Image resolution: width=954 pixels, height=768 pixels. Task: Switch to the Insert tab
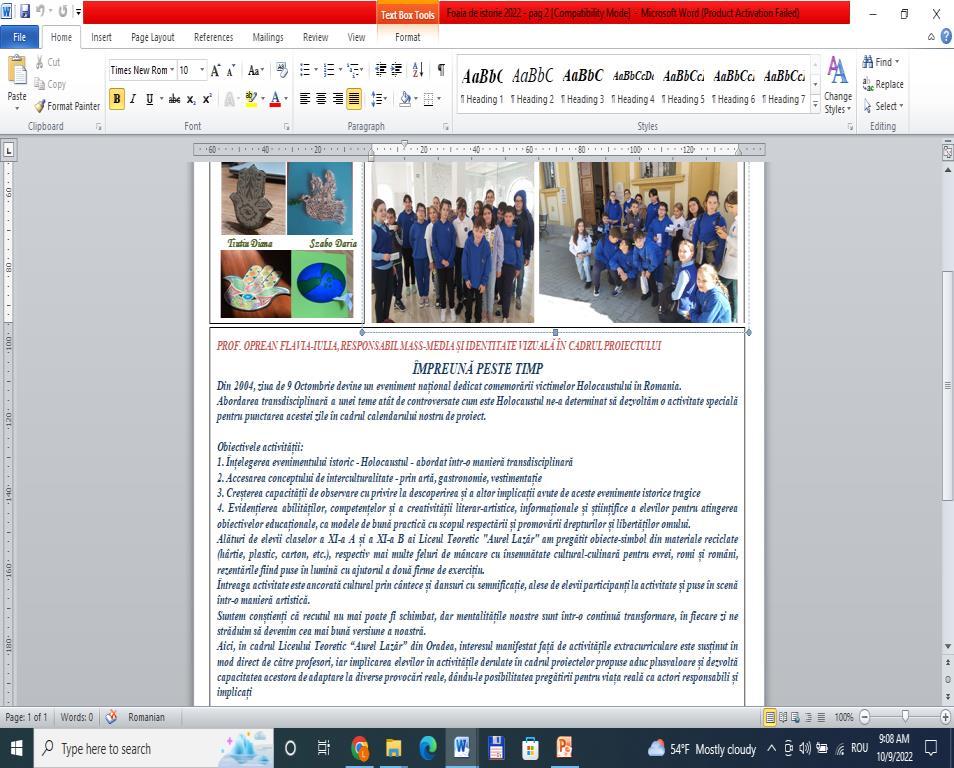(x=102, y=37)
